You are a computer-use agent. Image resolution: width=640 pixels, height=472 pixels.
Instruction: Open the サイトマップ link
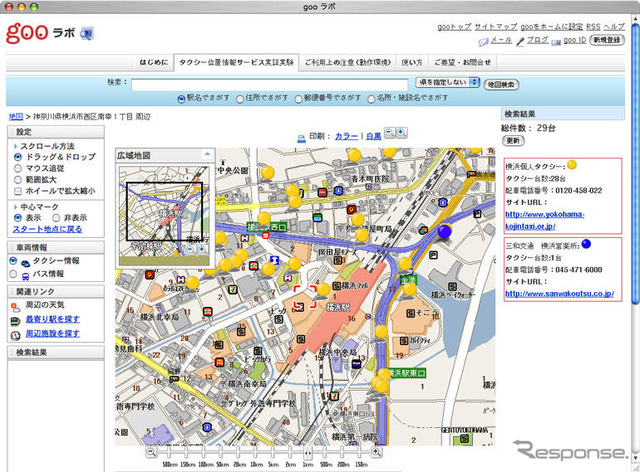(496, 27)
